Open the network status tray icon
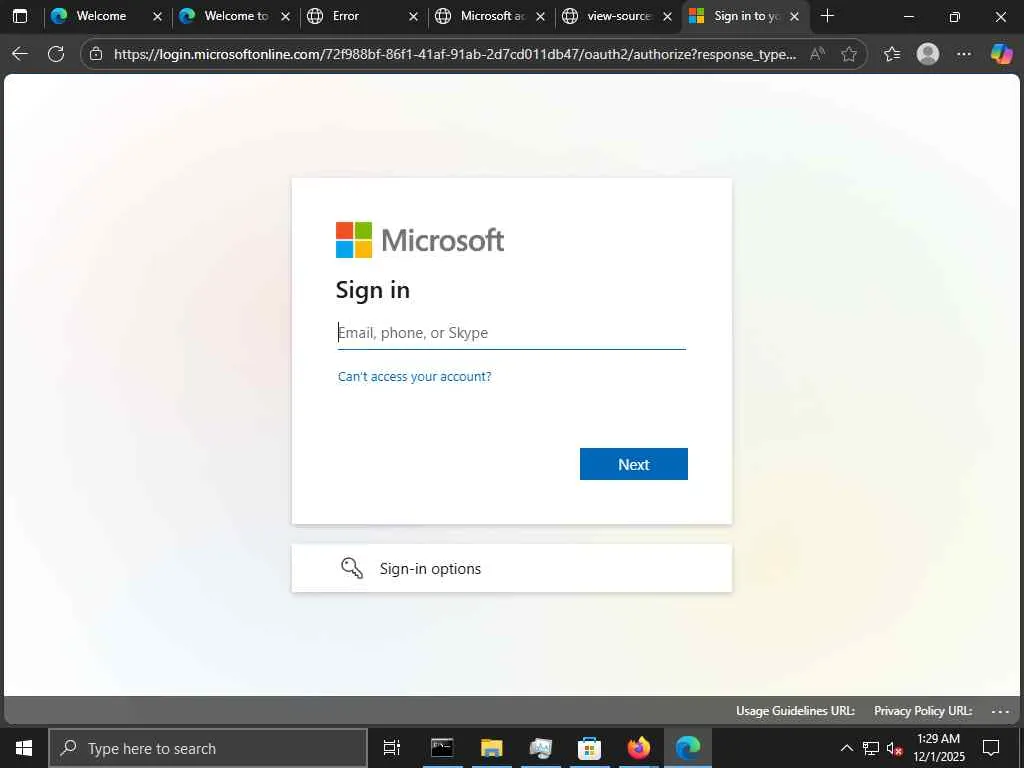1024x768 pixels. (x=871, y=748)
